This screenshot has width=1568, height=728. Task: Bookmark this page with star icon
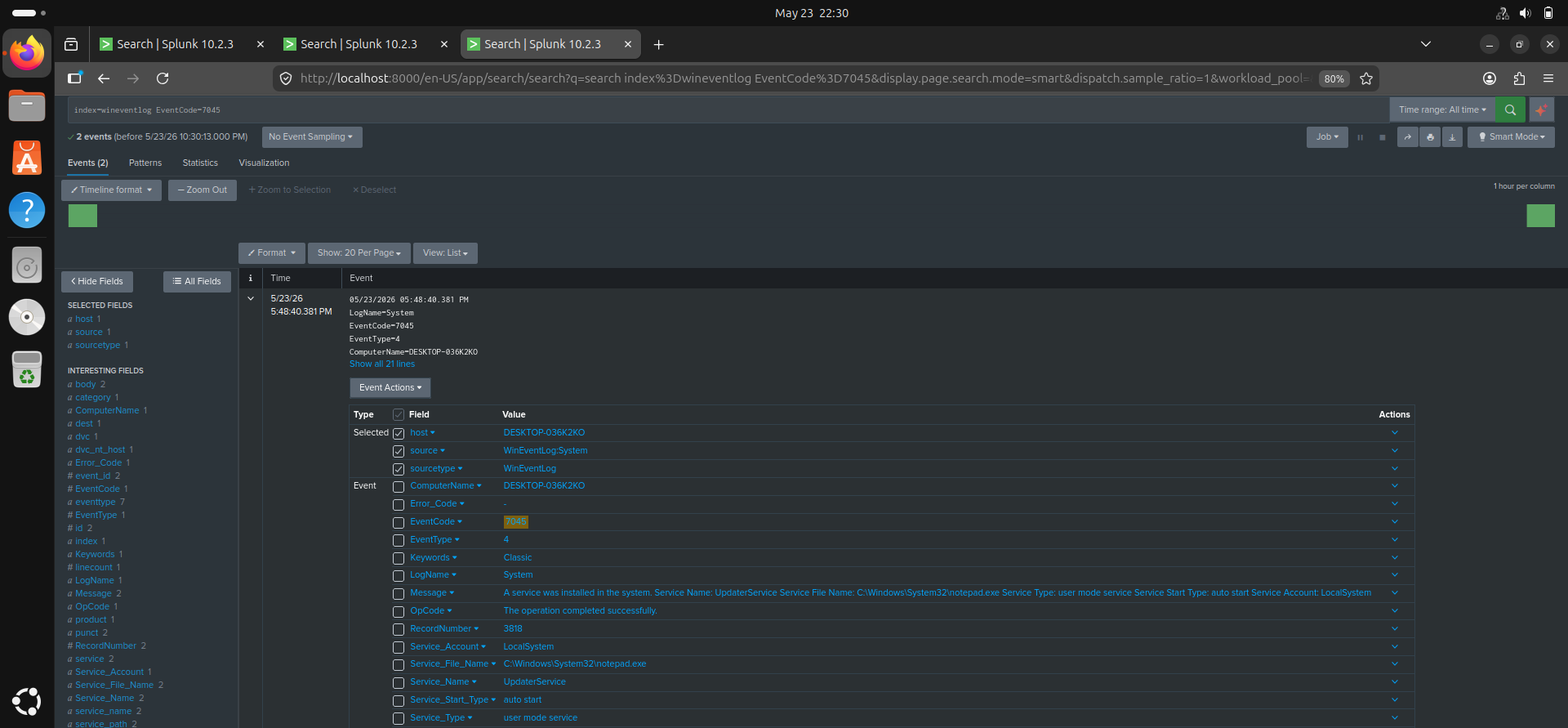[1366, 78]
